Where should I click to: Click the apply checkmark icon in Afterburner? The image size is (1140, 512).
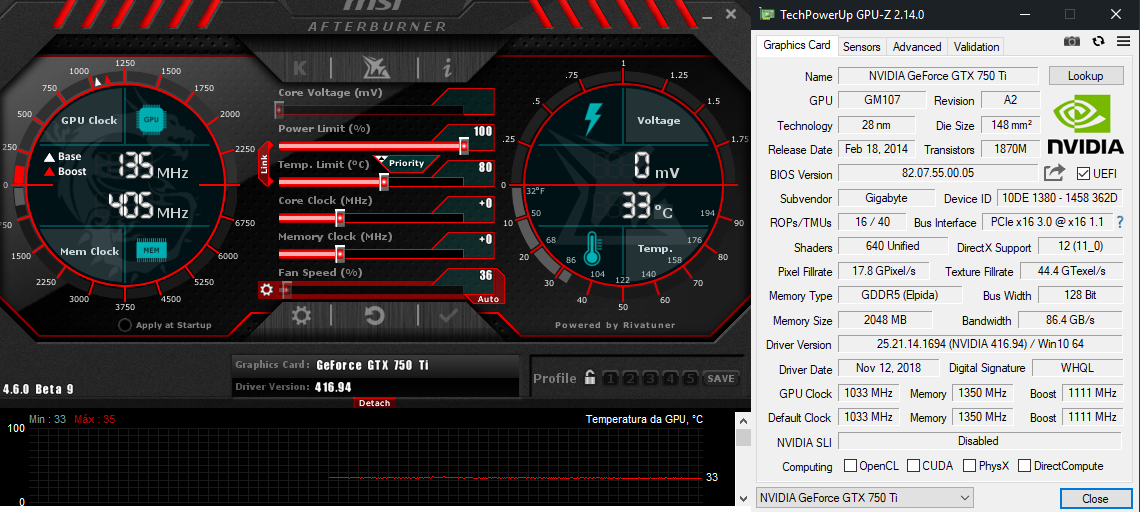(448, 316)
